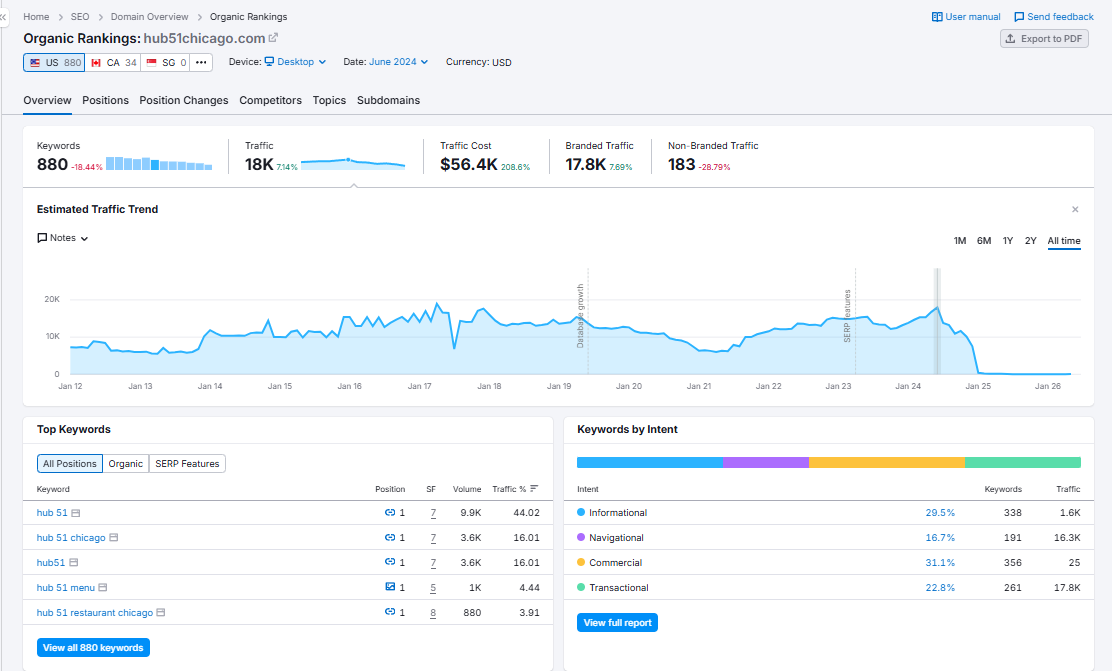
Task: Click the Notes comment icon
Action: pos(42,238)
